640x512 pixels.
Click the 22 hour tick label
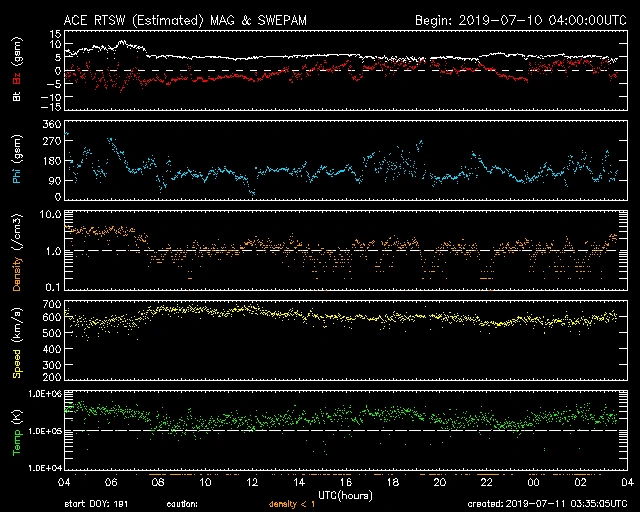[x=487, y=482]
